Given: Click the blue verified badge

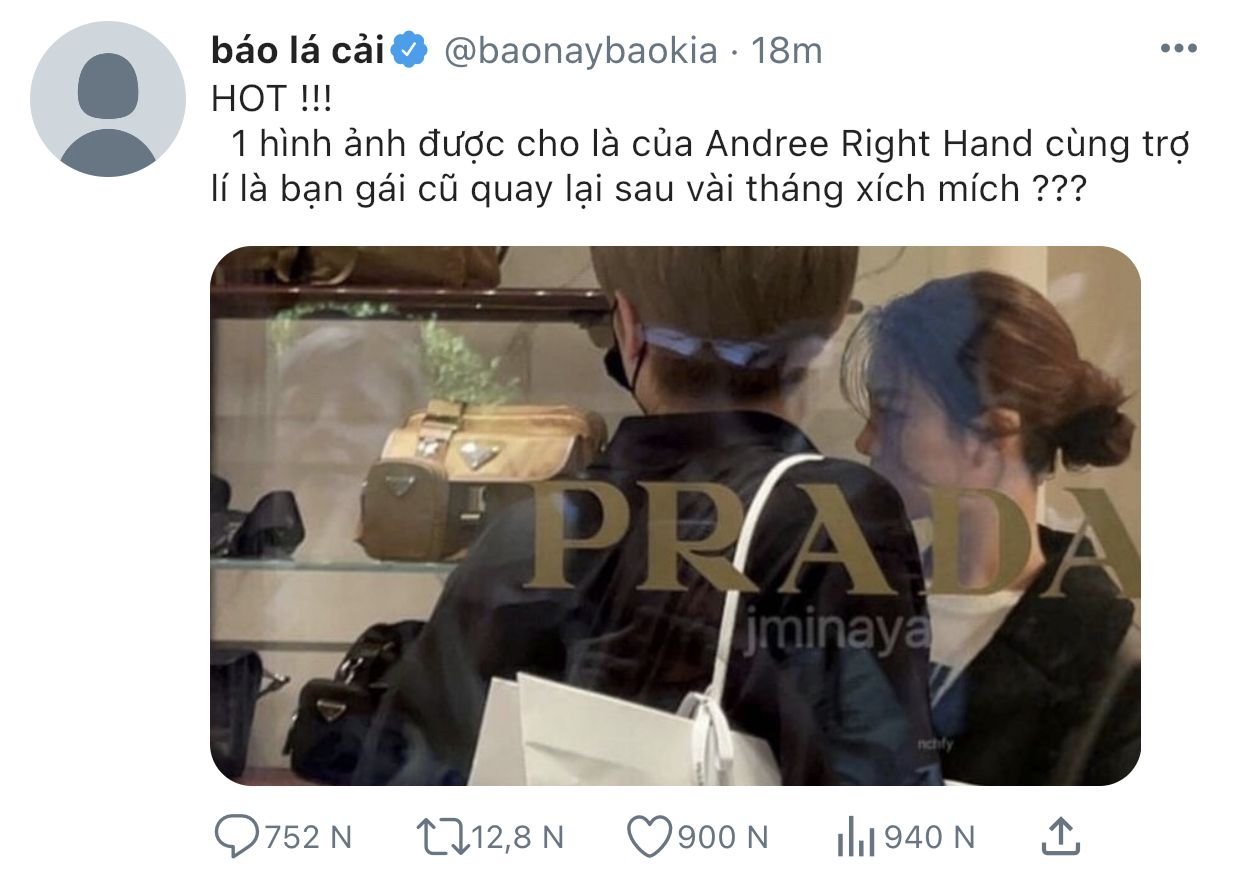Looking at the screenshot, I should pyautogui.click(x=411, y=50).
